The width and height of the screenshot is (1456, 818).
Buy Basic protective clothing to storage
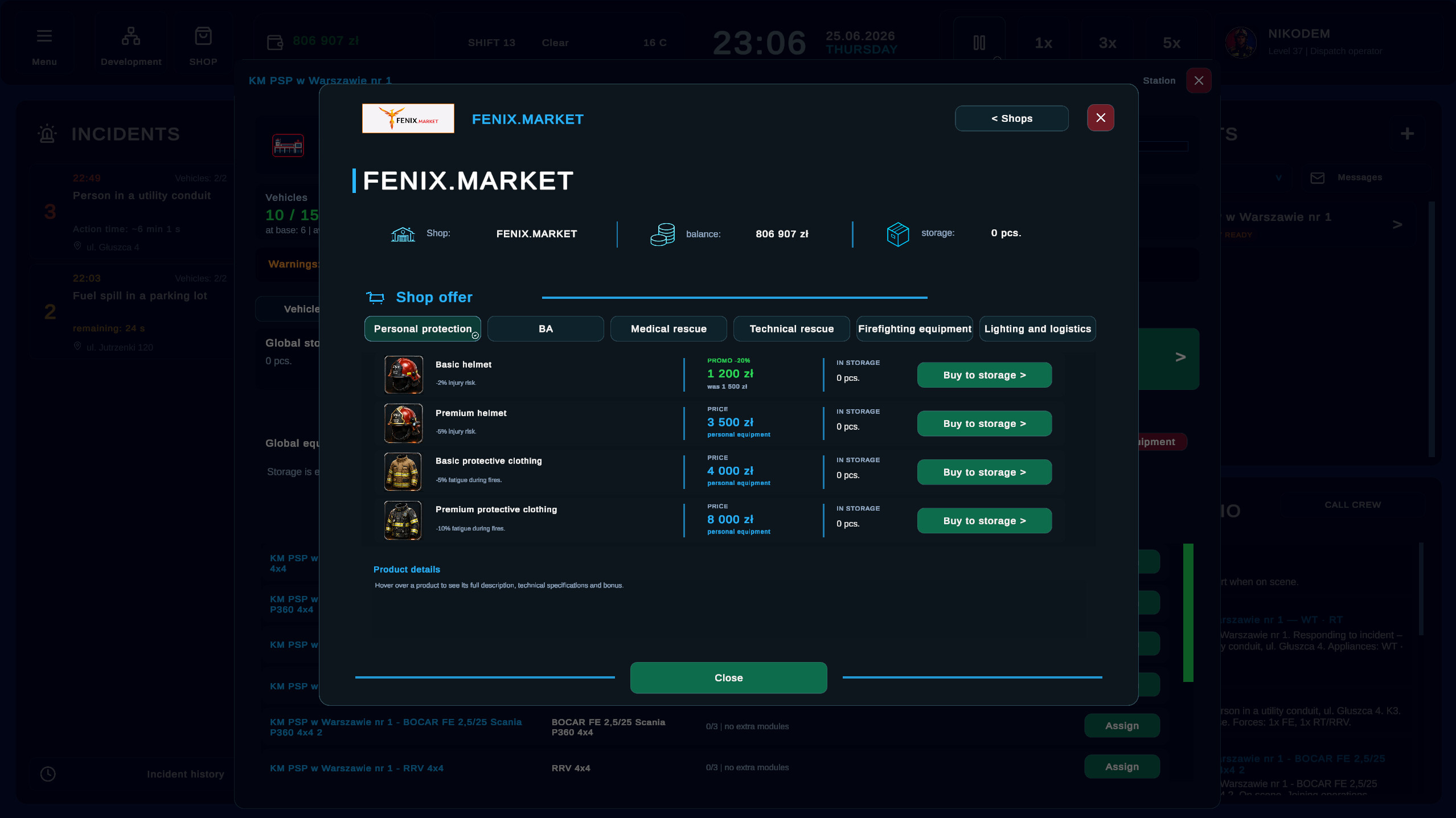click(984, 472)
